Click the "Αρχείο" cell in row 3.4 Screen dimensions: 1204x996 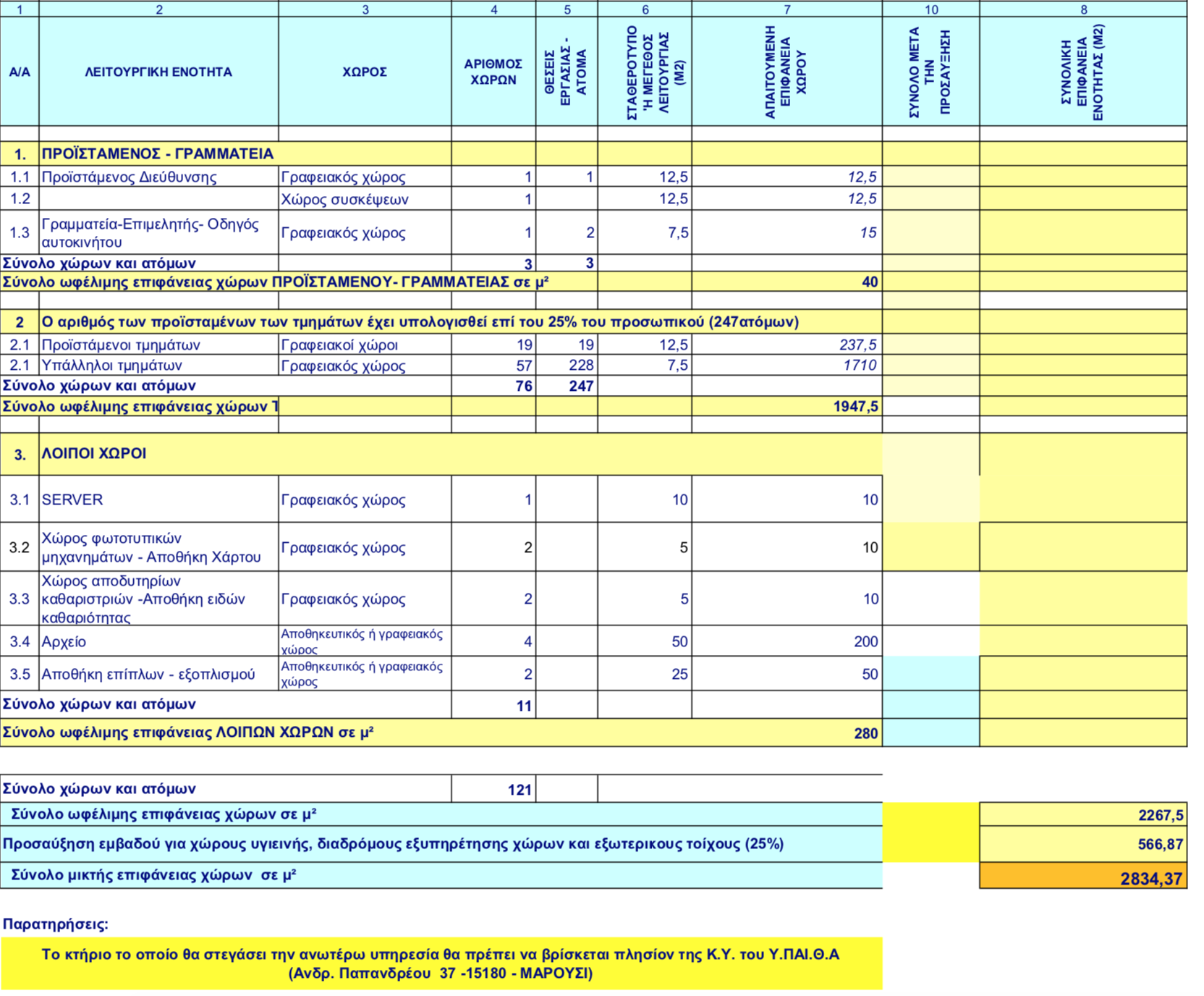point(64,642)
